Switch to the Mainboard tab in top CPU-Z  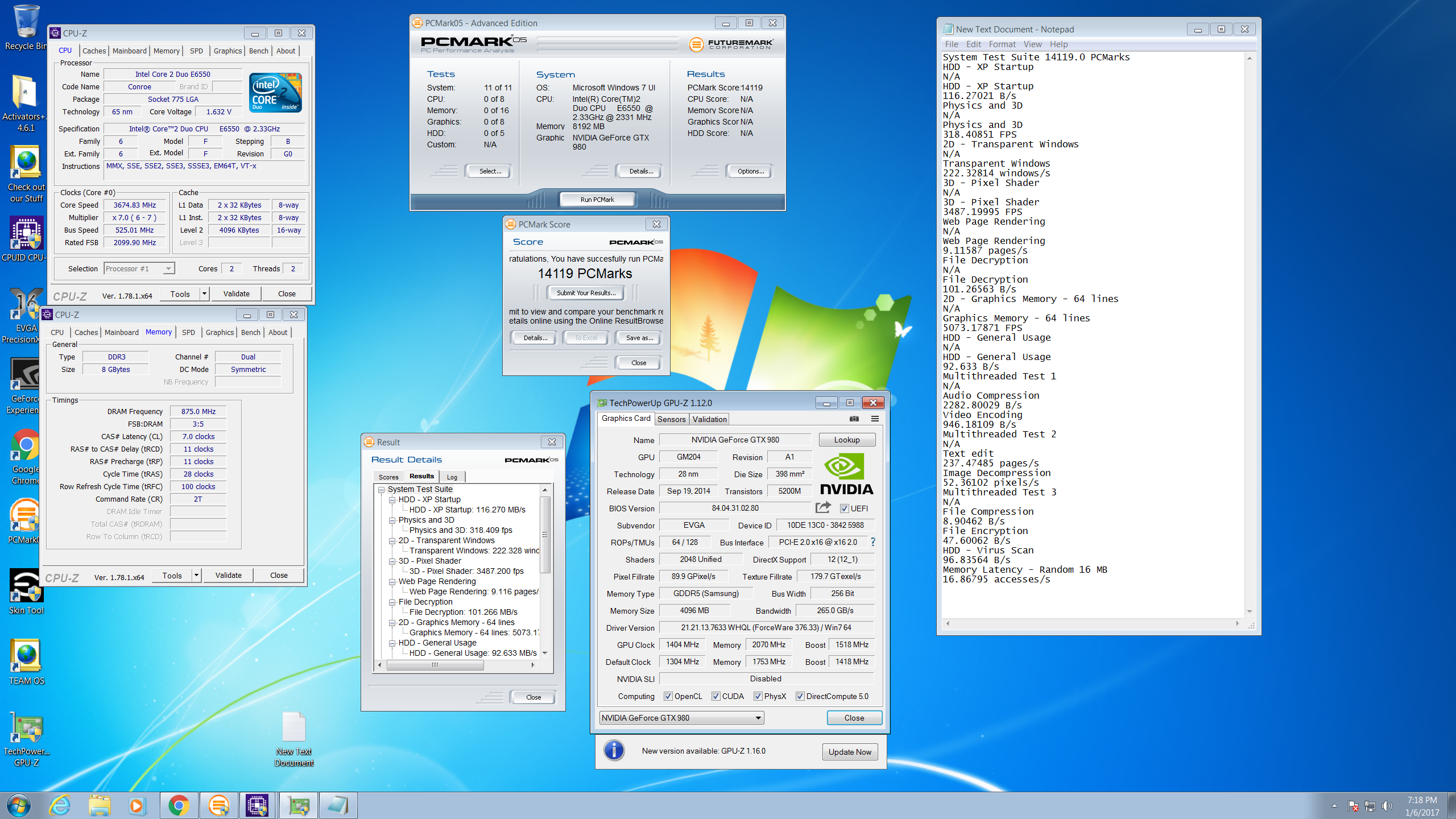click(130, 51)
